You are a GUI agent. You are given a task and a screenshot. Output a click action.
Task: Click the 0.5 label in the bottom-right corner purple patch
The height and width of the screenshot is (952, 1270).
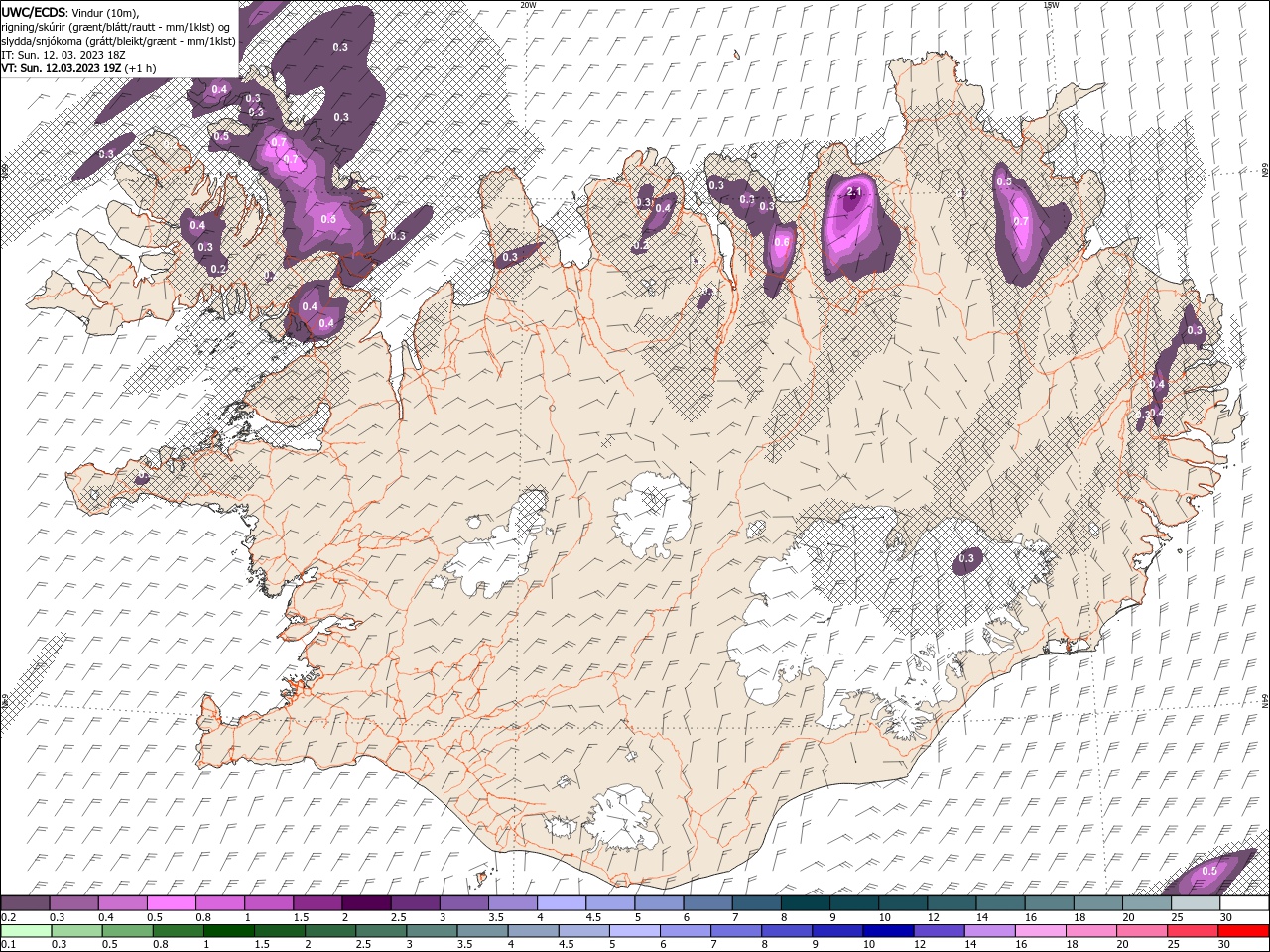tap(1209, 871)
